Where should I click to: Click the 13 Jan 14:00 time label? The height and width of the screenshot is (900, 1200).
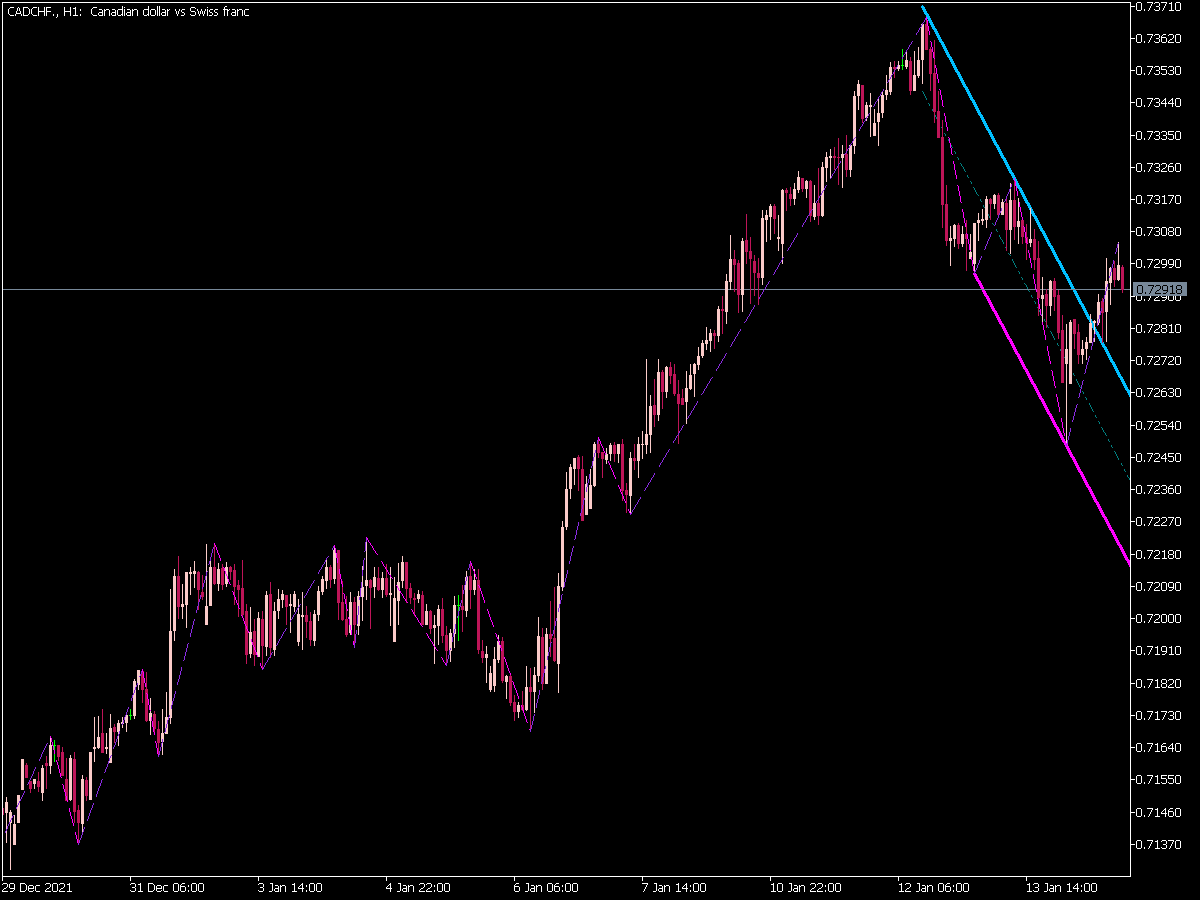1061,887
